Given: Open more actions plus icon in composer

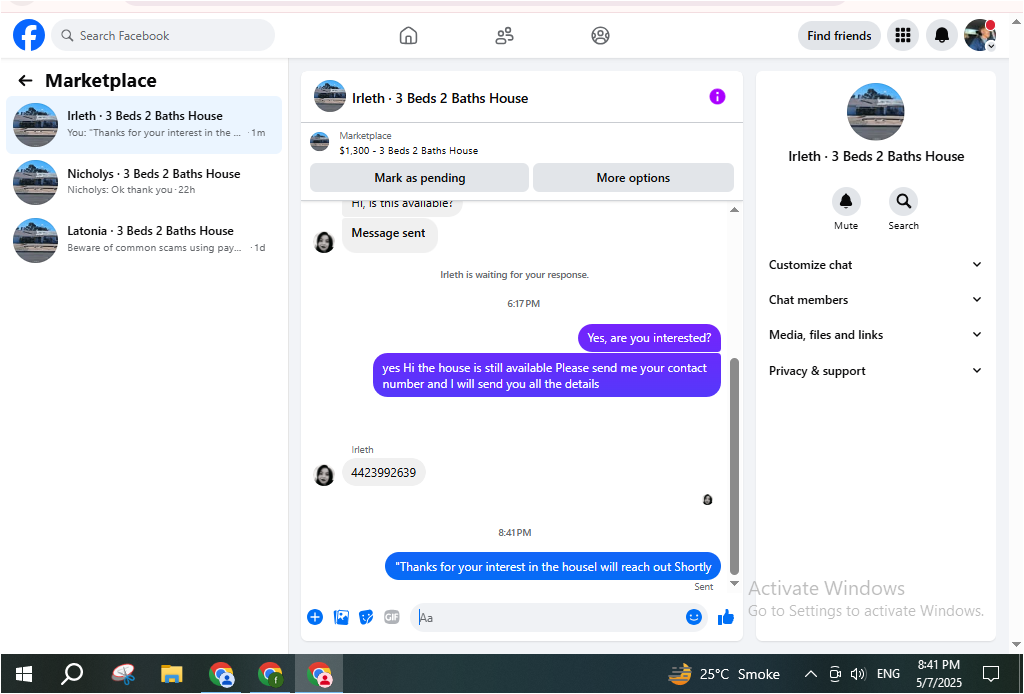Looking at the screenshot, I should [315, 617].
